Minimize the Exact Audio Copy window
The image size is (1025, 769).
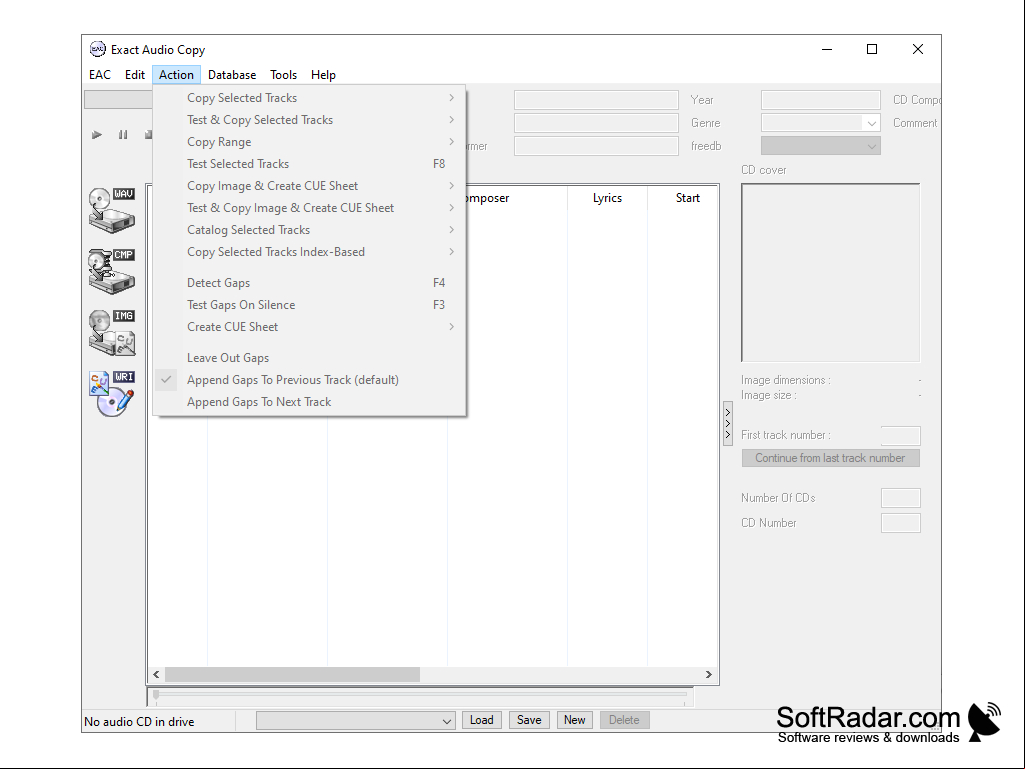coord(827,50)
